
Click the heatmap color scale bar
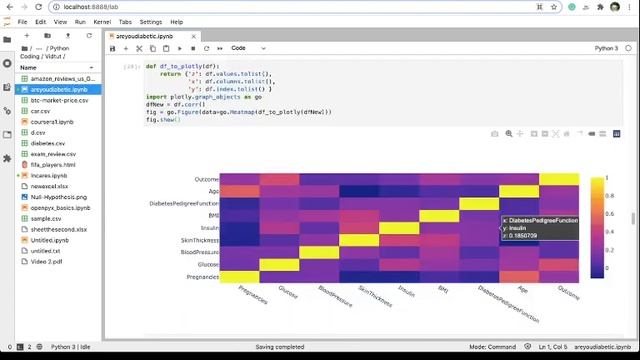[x=597, y=228]
